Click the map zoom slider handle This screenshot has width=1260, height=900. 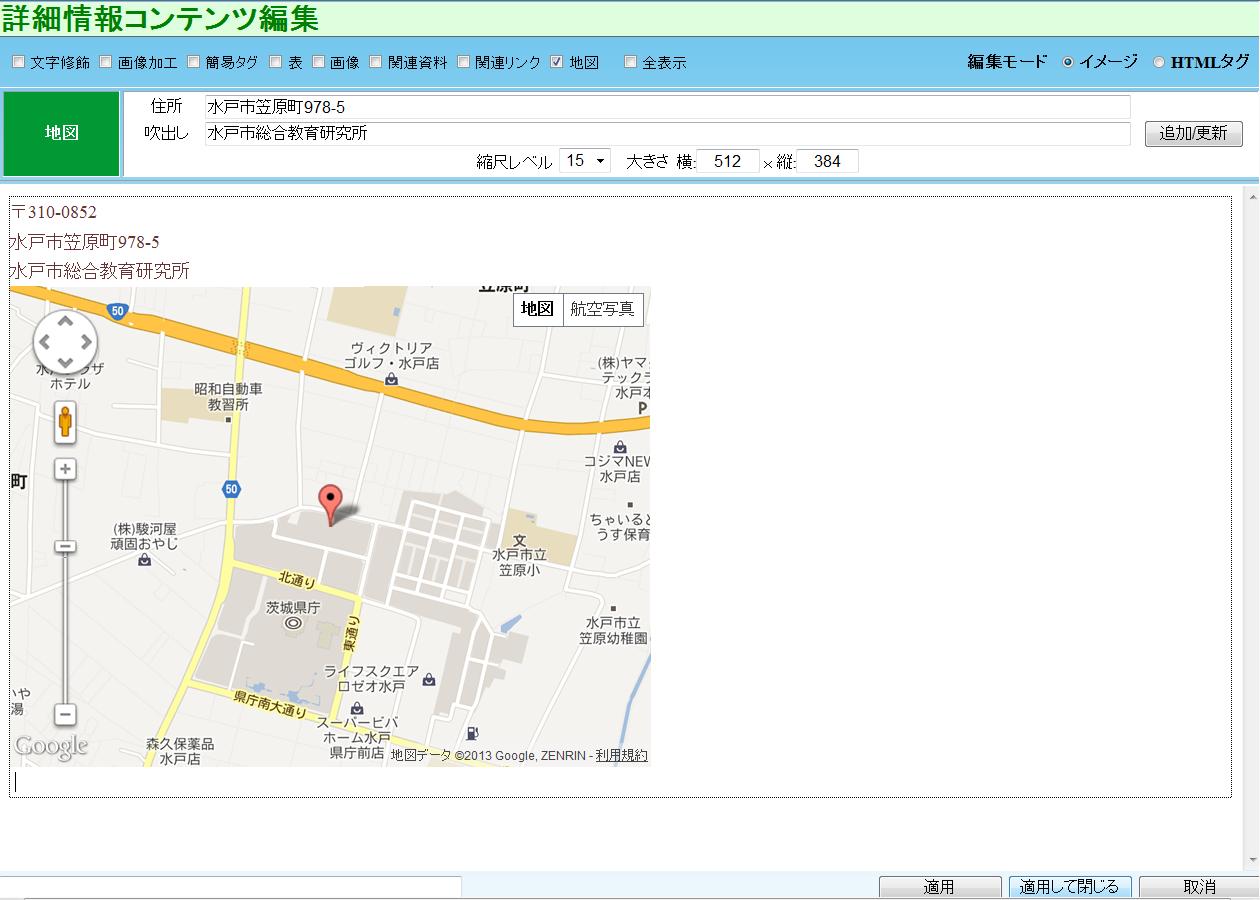click(x=65, y=546)
